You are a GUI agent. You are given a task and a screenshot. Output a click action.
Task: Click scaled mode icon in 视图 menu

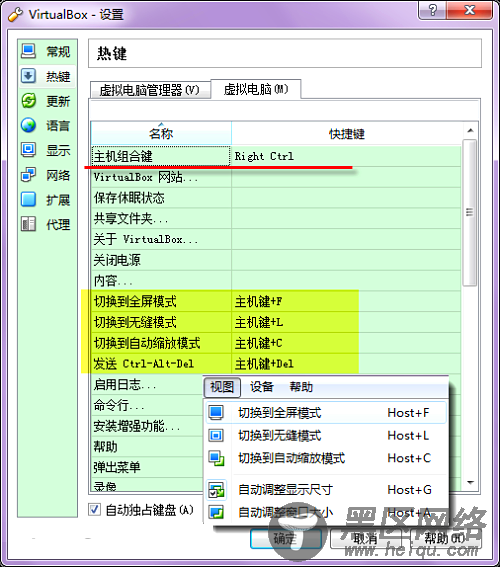[216, 458]
